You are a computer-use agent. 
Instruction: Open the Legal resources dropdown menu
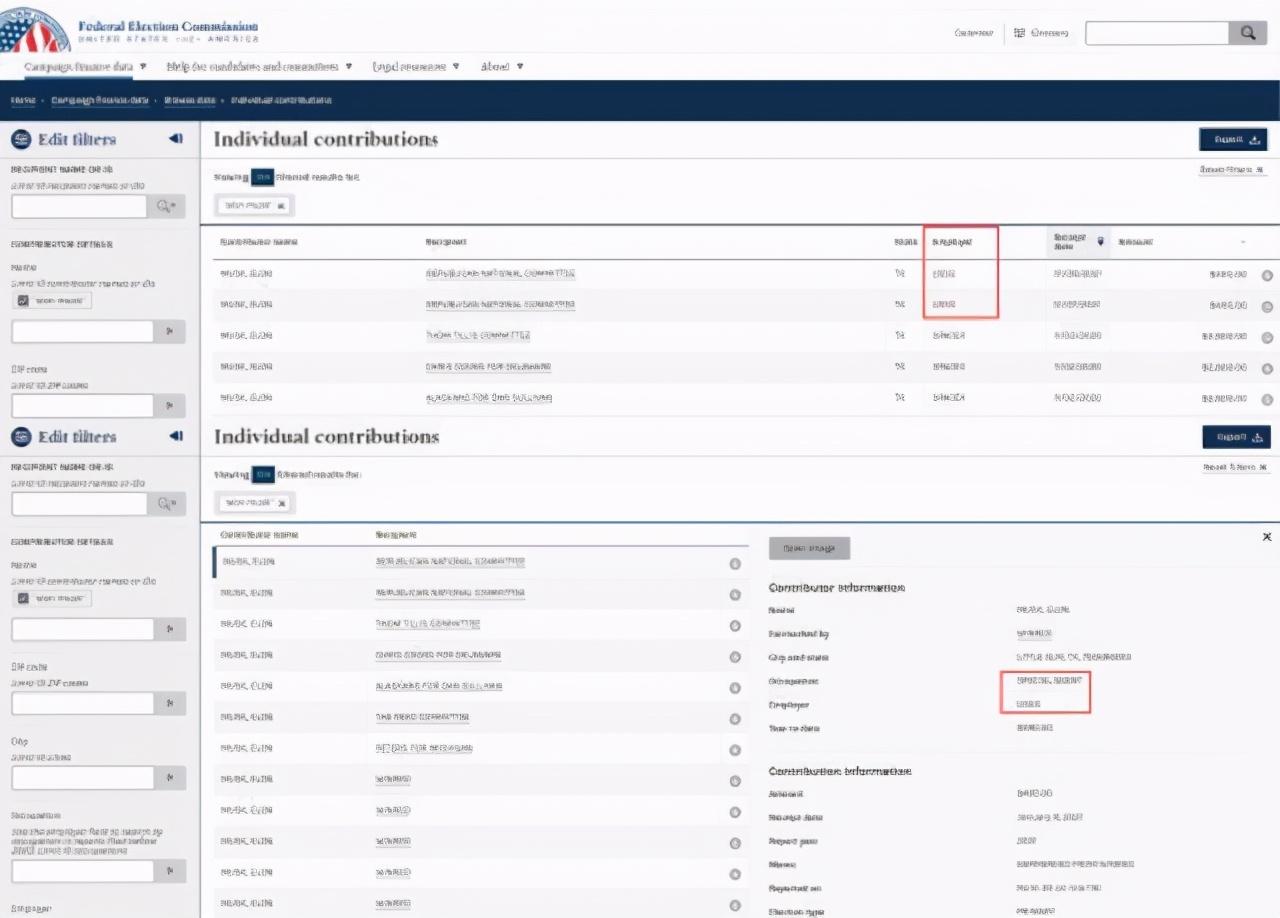[x=416, y=67]
